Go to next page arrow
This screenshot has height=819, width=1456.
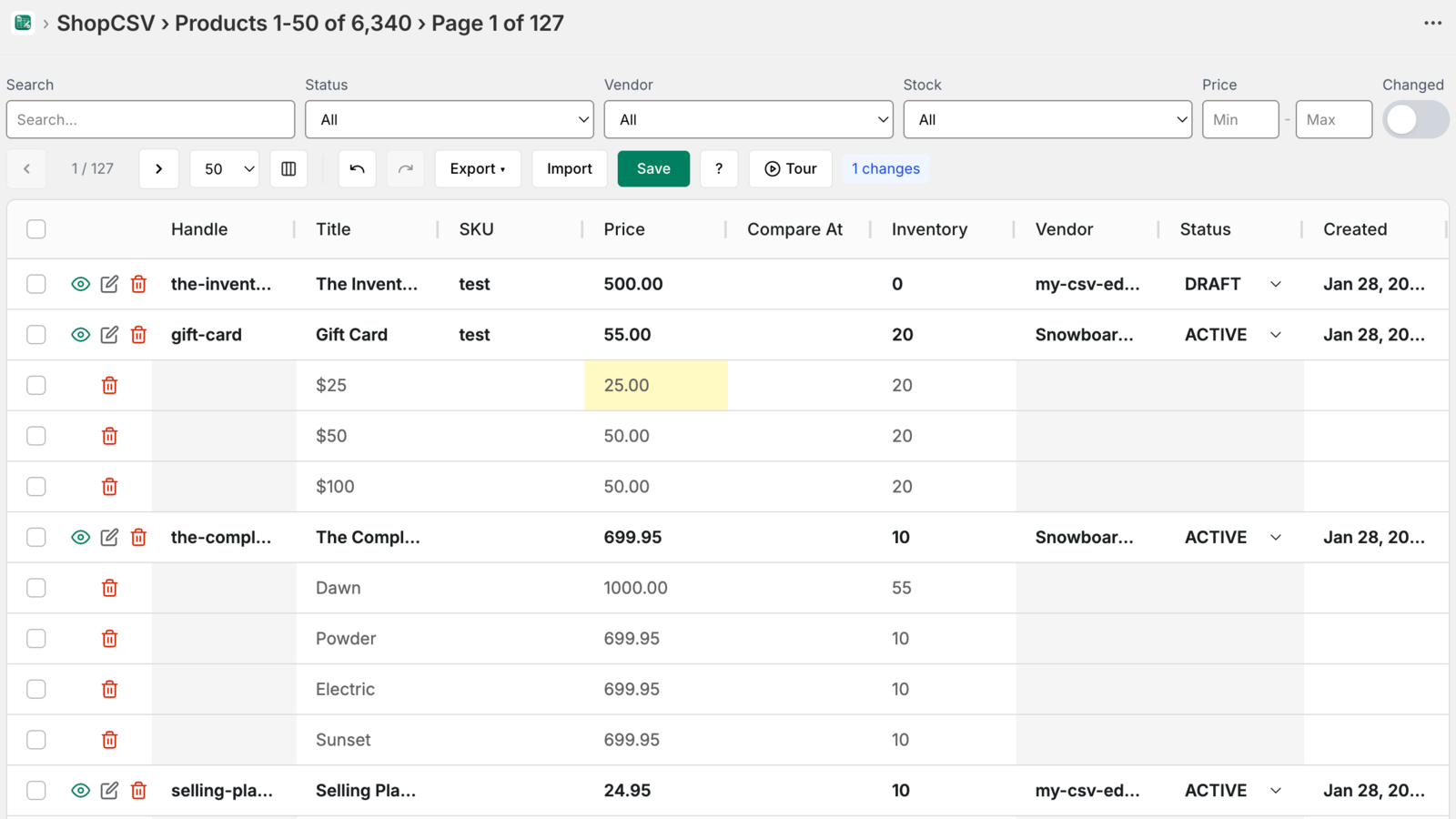158,169
